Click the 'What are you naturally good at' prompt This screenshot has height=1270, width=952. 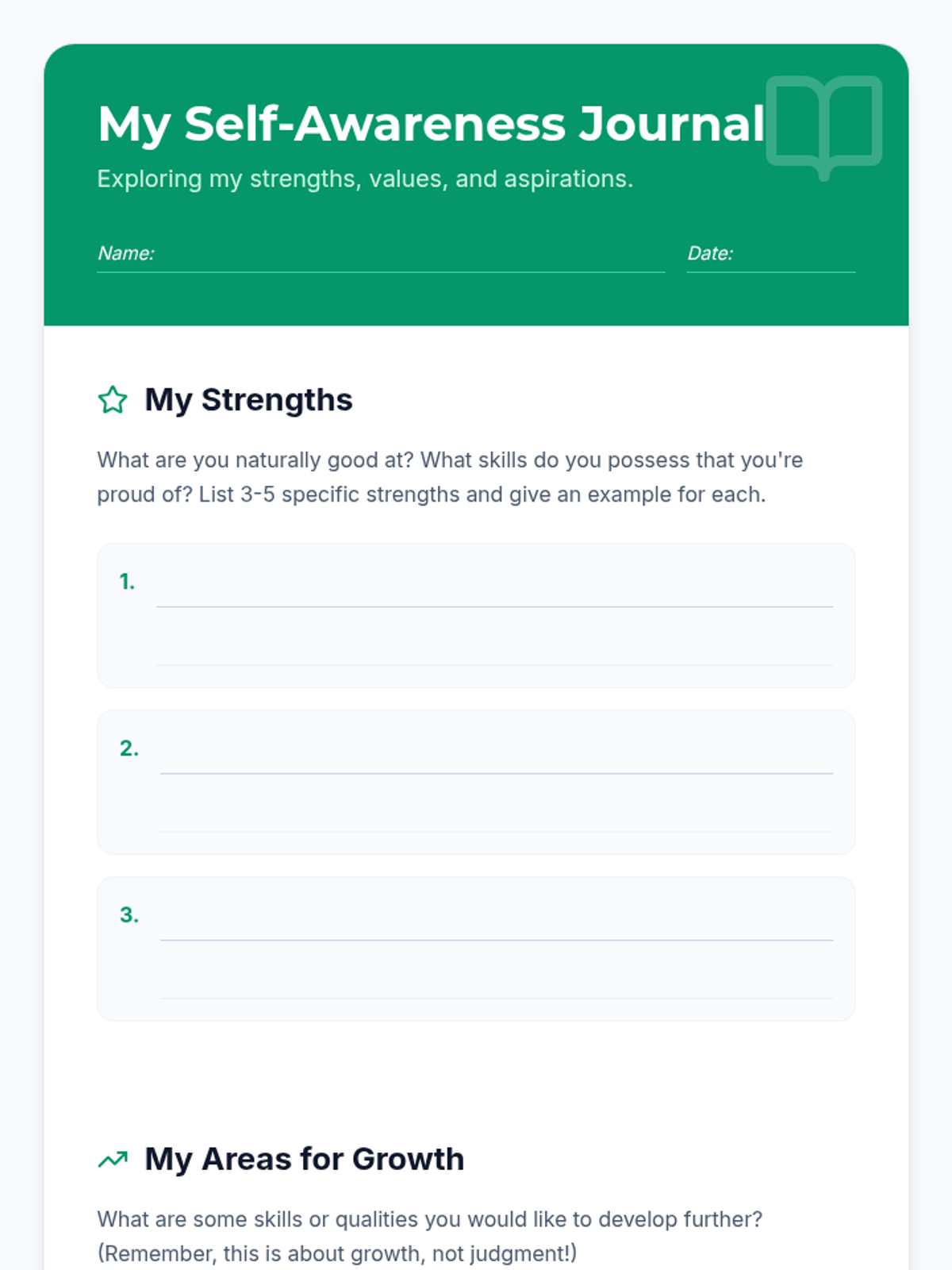450,477
